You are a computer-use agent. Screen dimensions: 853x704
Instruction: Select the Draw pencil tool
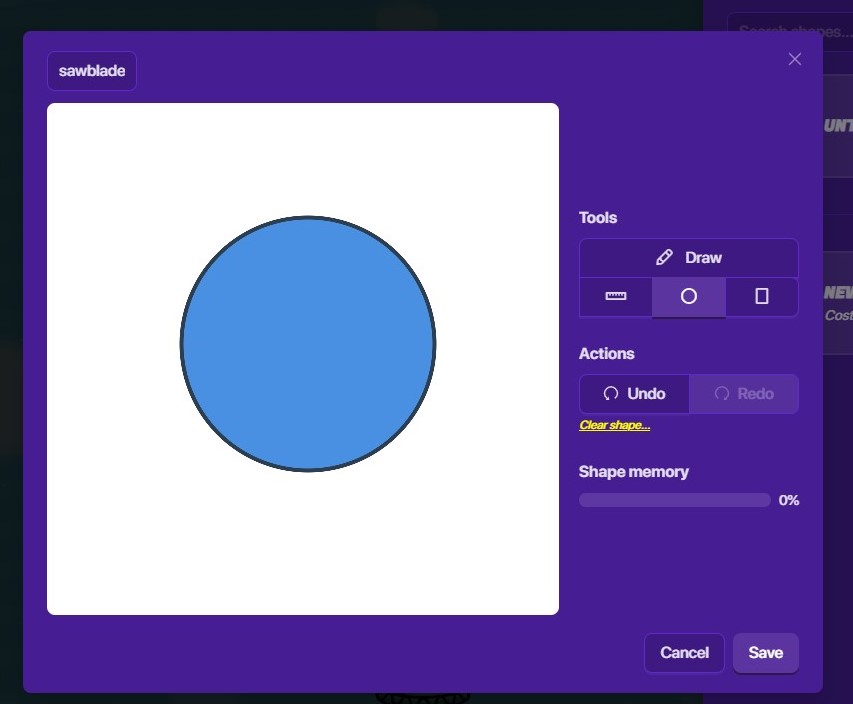coord(688,258)
